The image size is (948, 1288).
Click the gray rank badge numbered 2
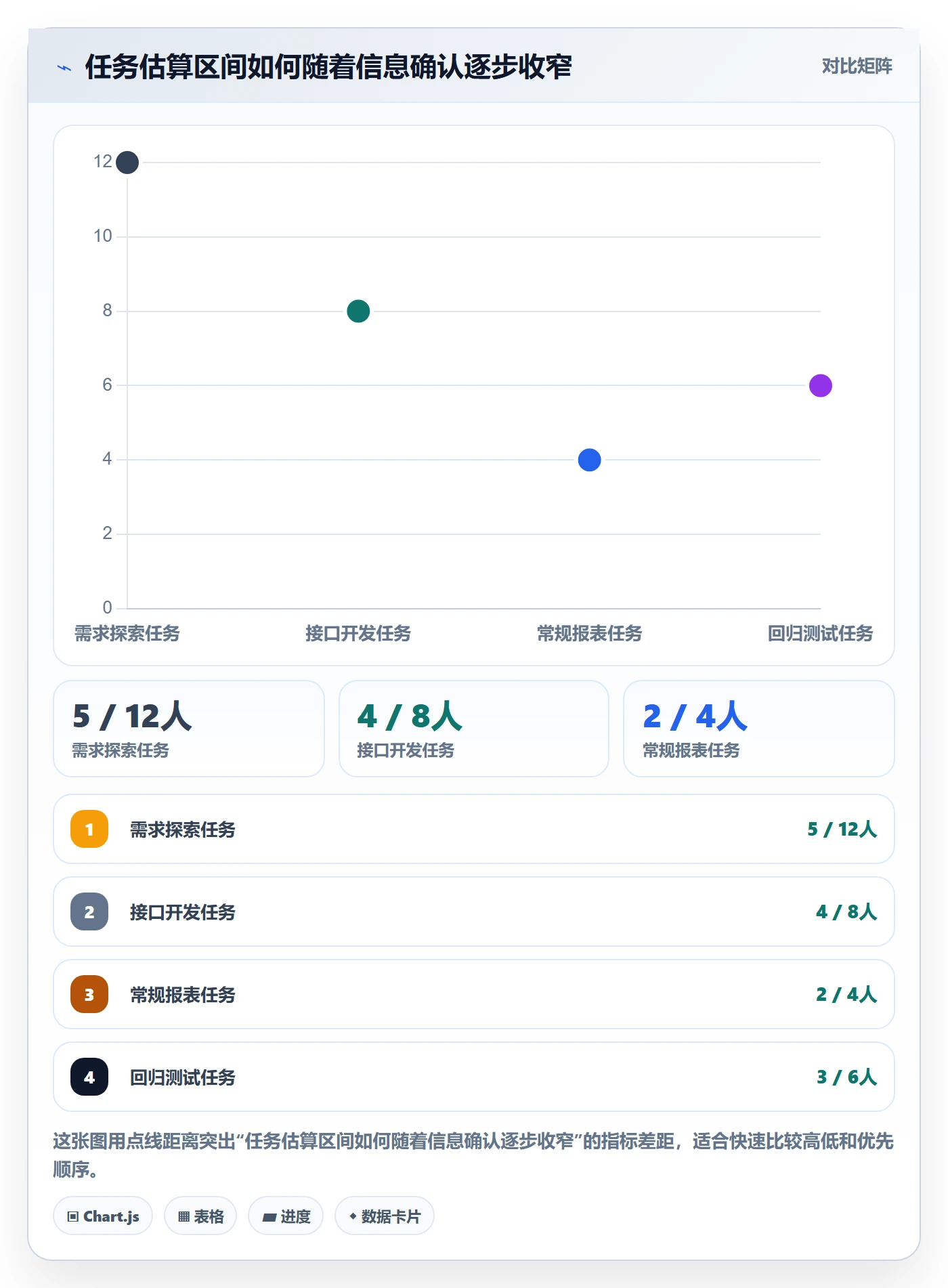pos(89,911)
